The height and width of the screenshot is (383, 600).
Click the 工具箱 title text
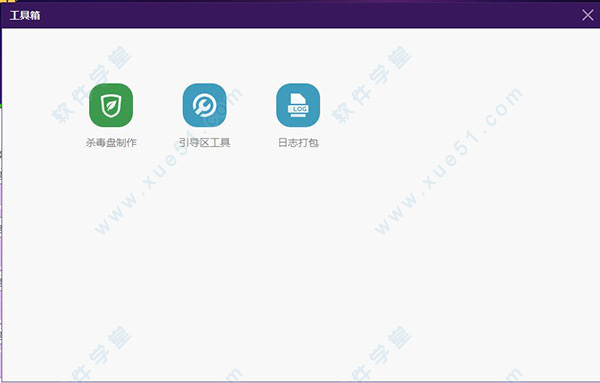coord(25,15)
